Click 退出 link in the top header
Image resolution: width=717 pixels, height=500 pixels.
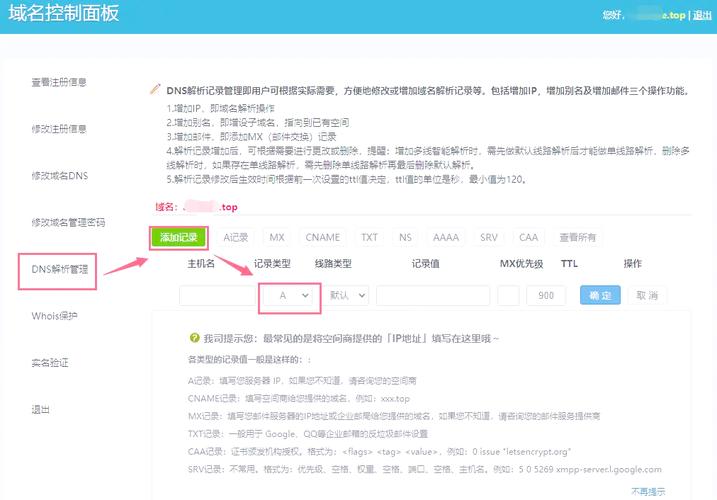pos(702,15)
